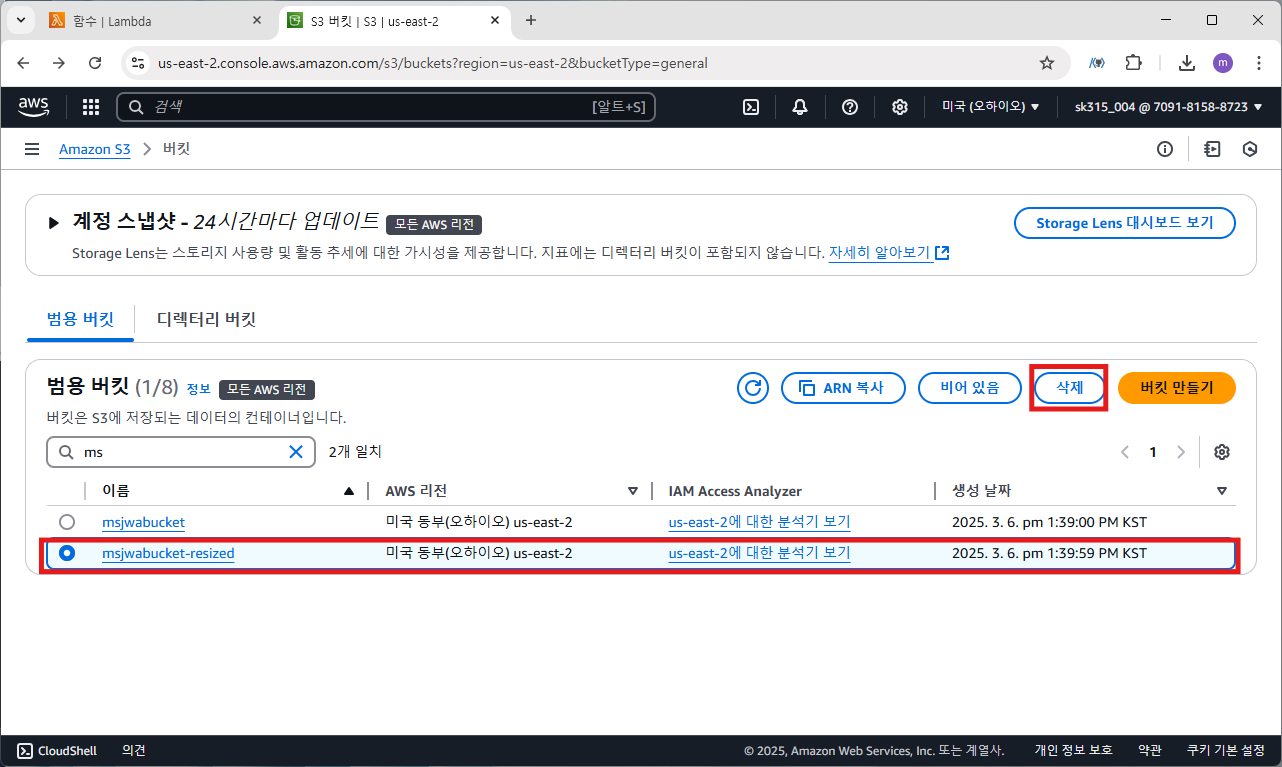1282x767 pixels.
Task: Click the 버킷 만들기 button
Action: (x=1177, y=388)
